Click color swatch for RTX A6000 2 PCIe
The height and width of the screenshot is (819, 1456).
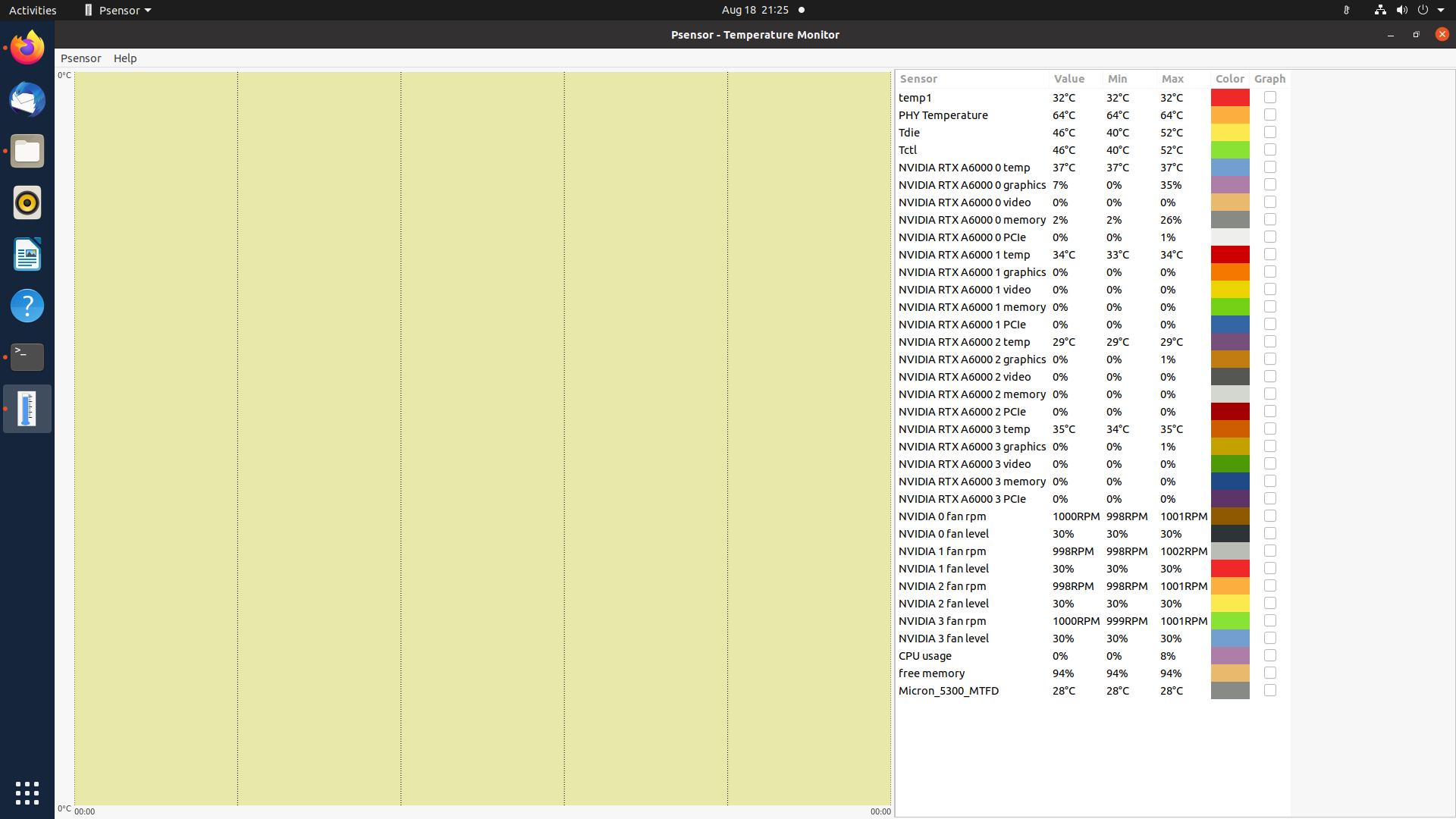pos(1230,411)
